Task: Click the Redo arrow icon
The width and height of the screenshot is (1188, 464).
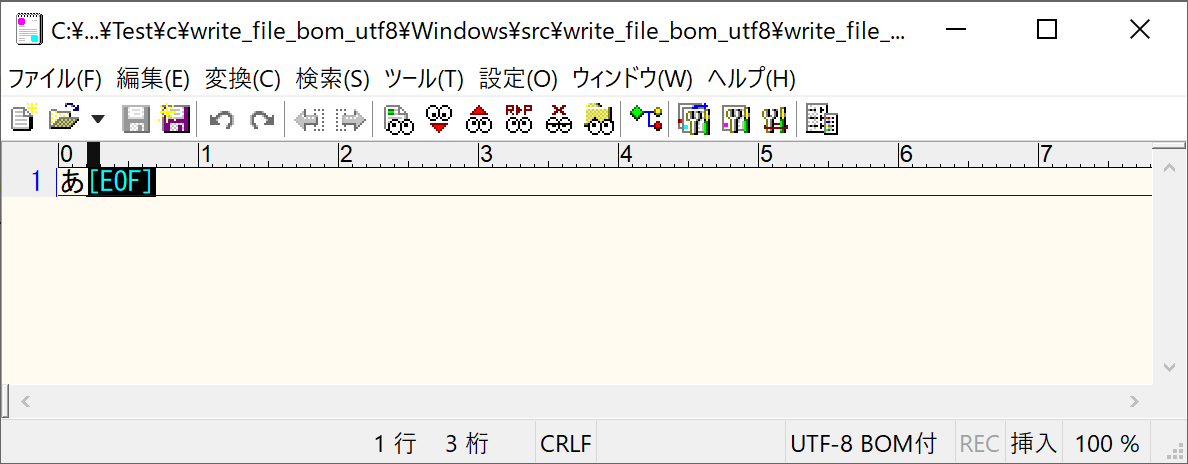Action: [262, 119]
